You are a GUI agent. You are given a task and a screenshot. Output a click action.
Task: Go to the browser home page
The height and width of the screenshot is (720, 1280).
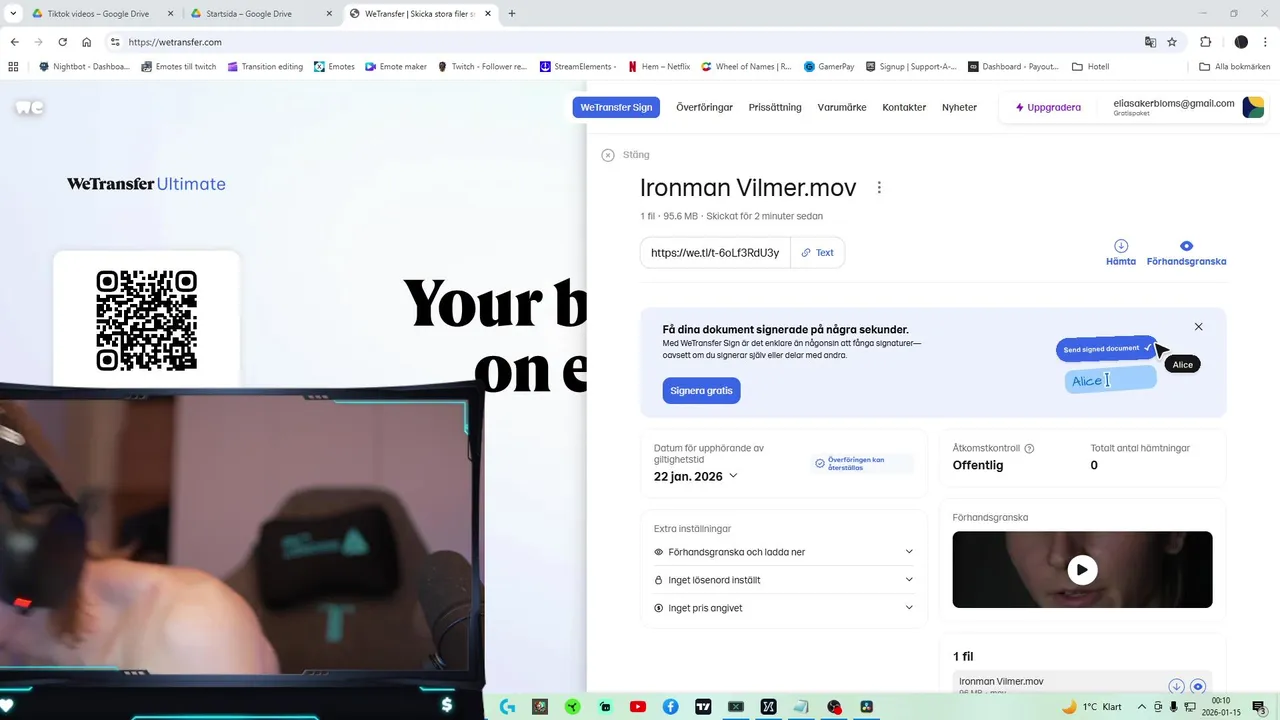click(86, 42)
